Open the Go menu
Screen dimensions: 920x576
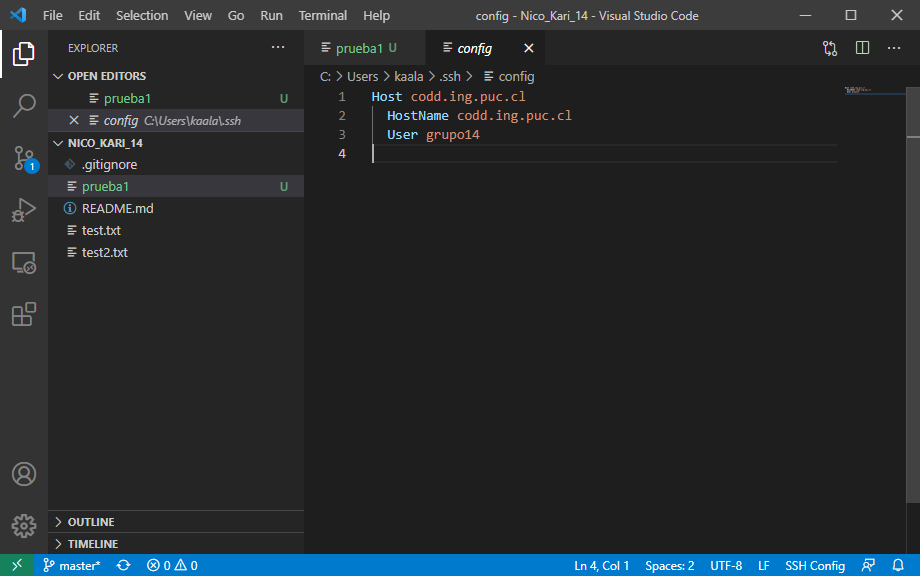pyautogui.click(x=236, y=16)
